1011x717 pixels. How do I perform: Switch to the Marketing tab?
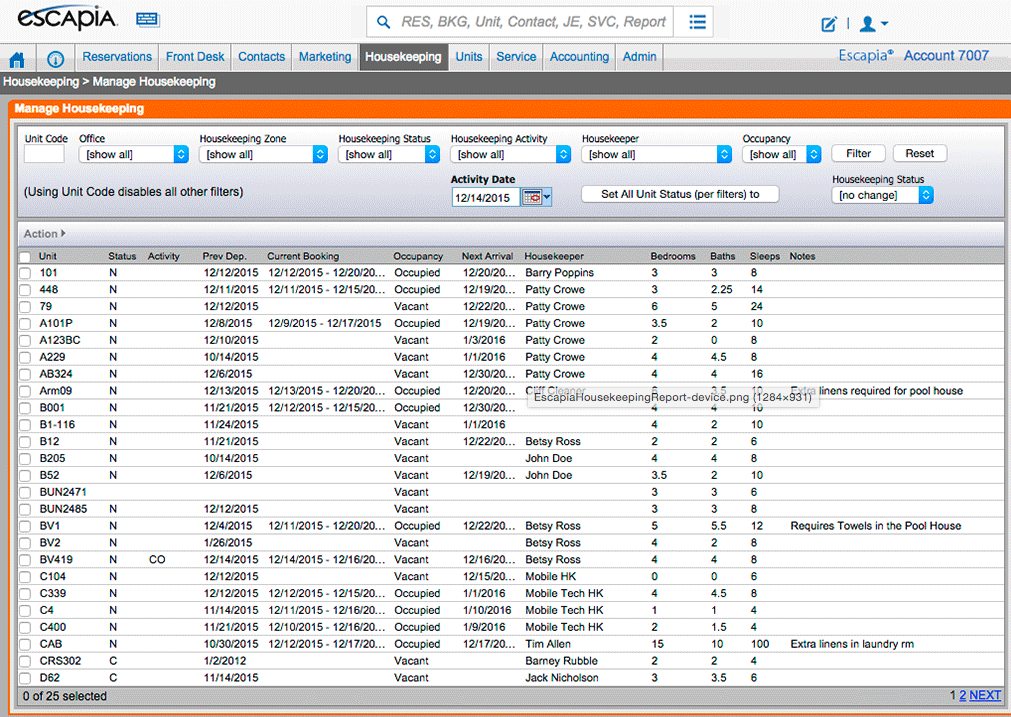tap(325, 57)
